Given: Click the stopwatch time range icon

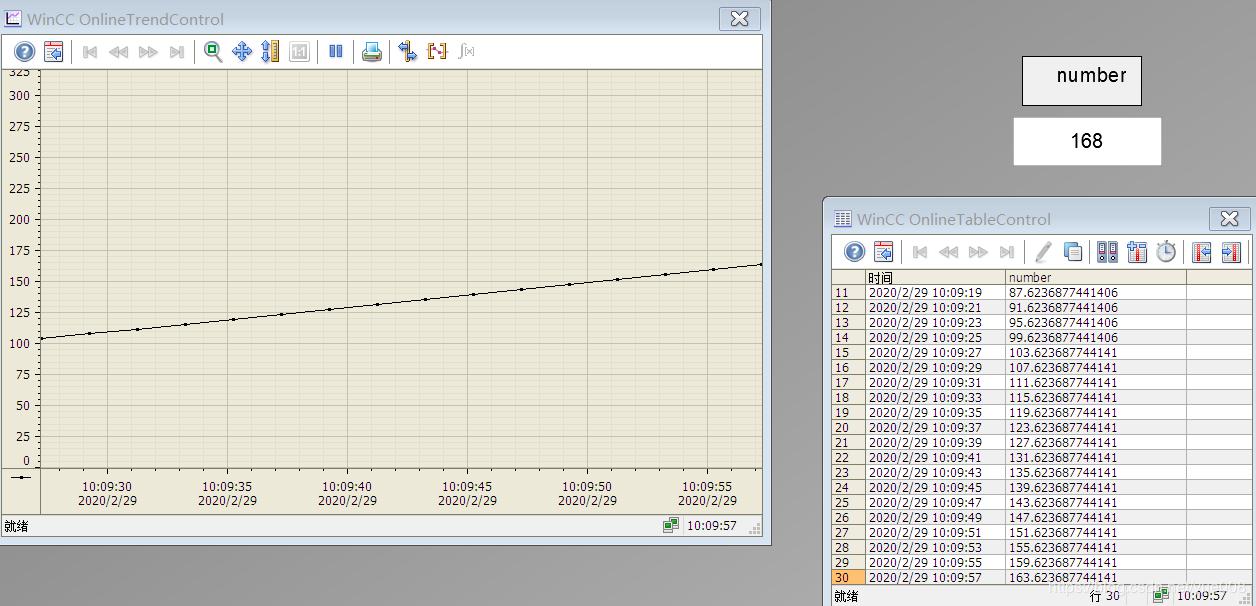Looking at the screenshot, I should coord(1166,252).
